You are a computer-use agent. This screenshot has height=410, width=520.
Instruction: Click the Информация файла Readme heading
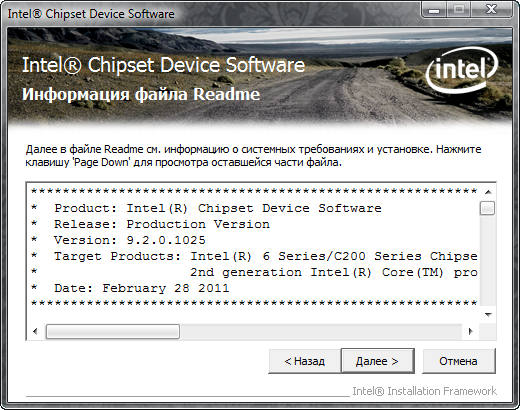pyautogui.click(x=141, y=94)
